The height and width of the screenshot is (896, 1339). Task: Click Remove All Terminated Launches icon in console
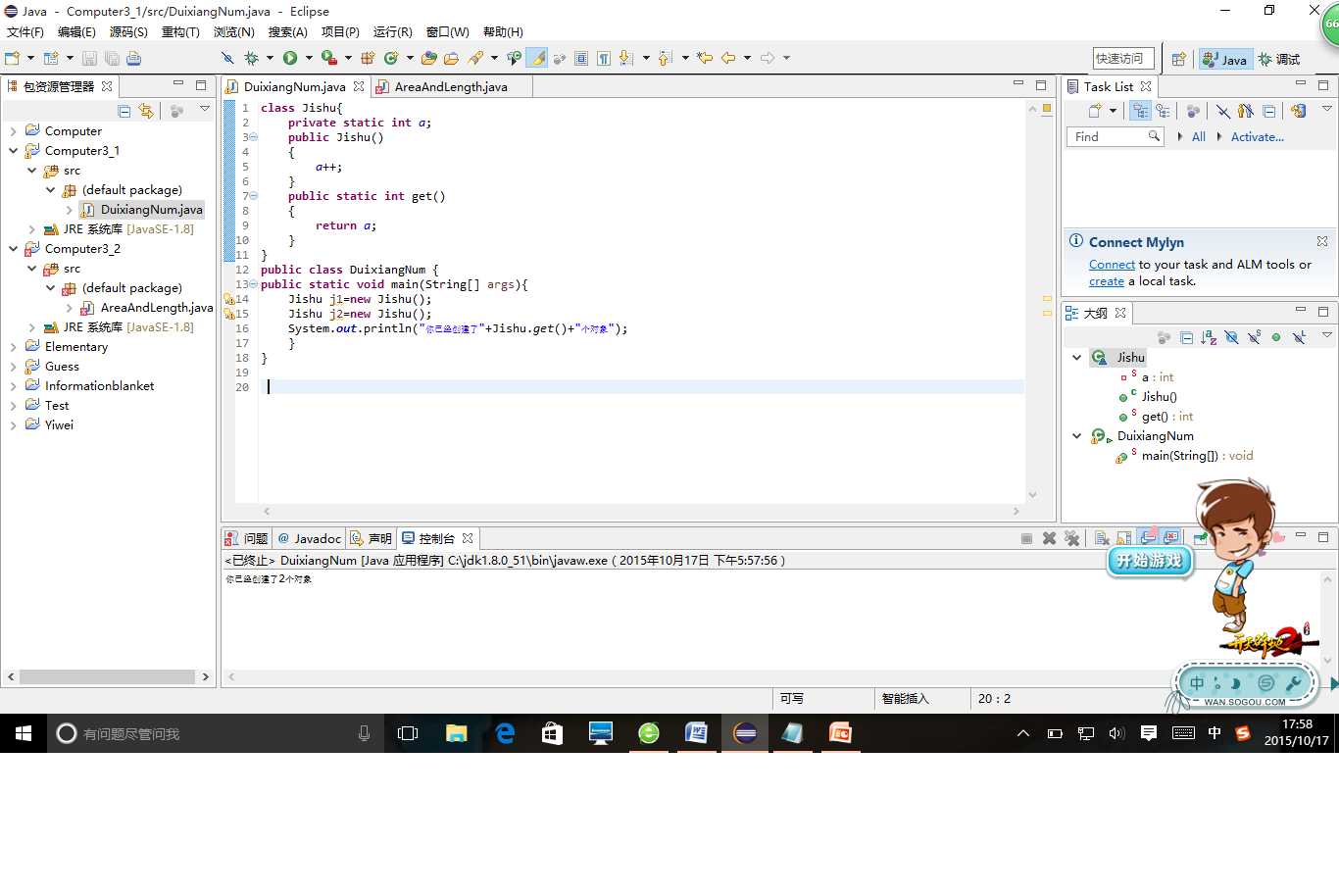click(1071, 538)
